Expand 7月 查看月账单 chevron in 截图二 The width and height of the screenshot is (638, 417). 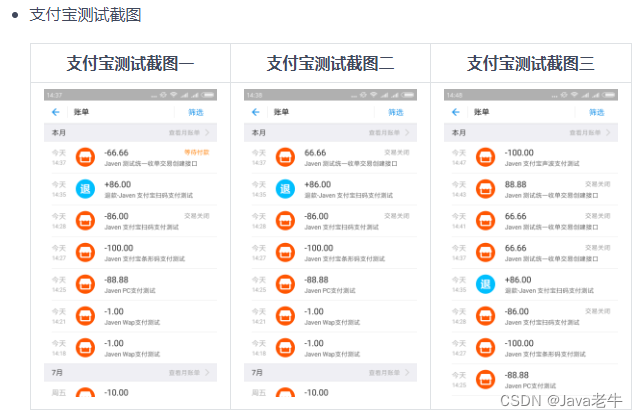pyautogui.click(x=407, y=373)
